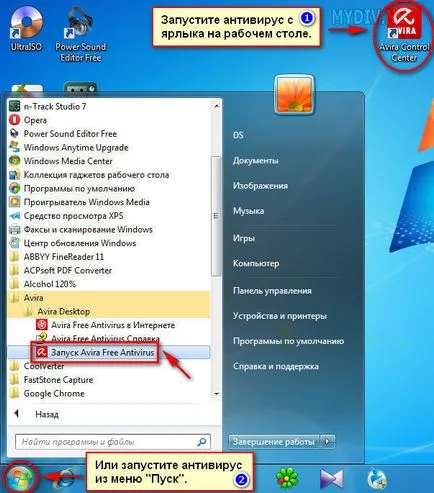The height and width of the screenshot is (493, 434).
Task: Click the Windows Media Center icon
Action: point(14,161)
